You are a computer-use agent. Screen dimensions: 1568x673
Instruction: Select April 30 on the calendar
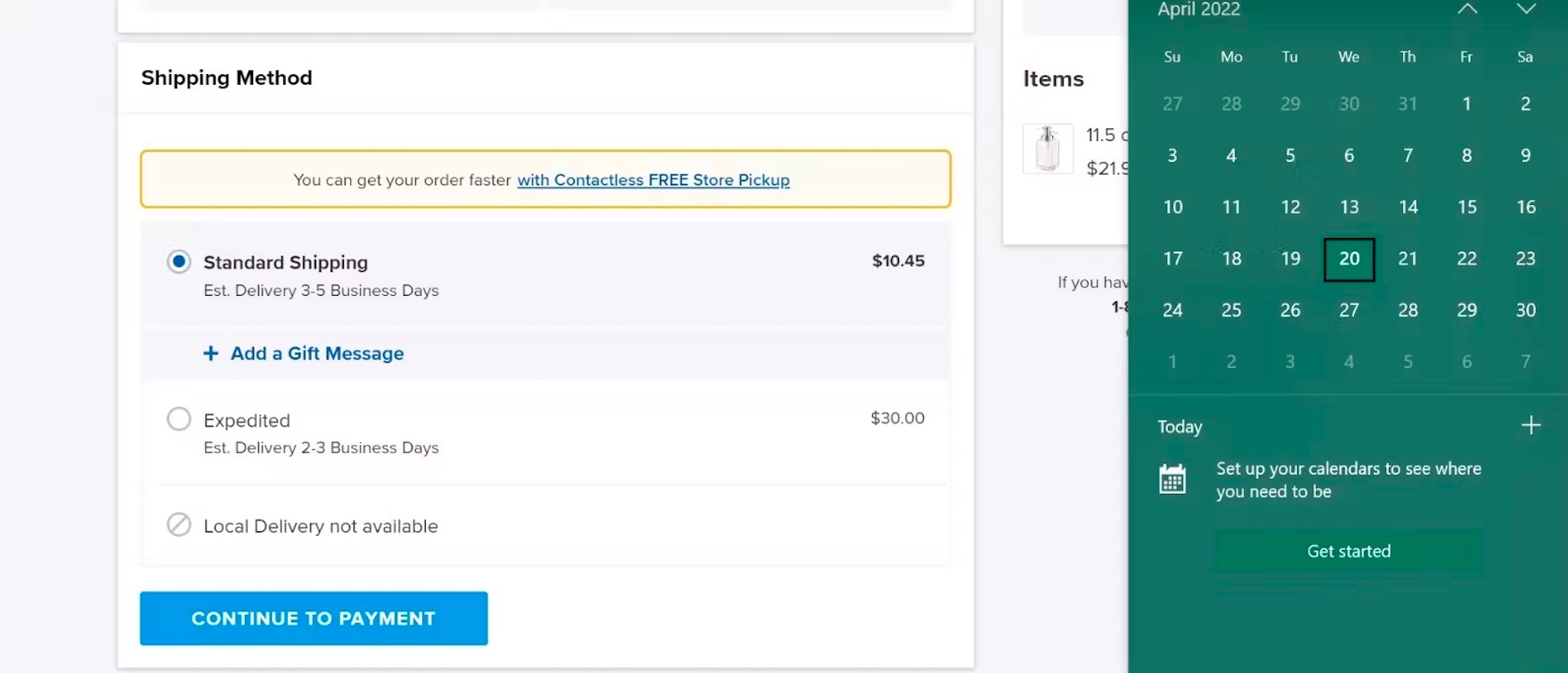1525,310
